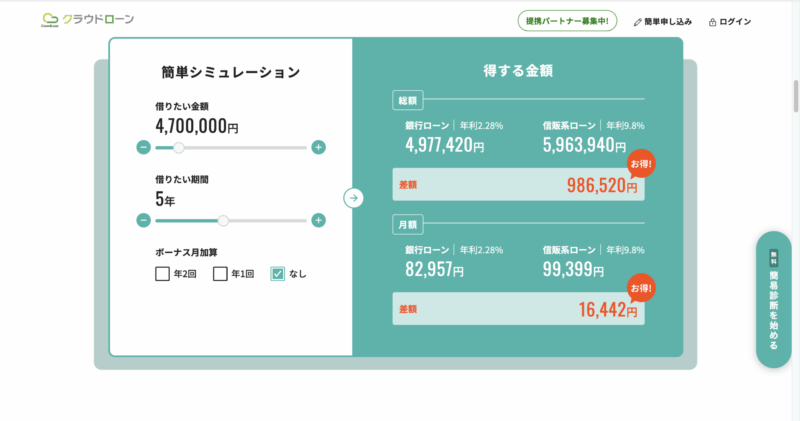This screenshot has width=800, height=421.
Task: Check the 年1回 bonus checkbox
Action: [220, 274]
